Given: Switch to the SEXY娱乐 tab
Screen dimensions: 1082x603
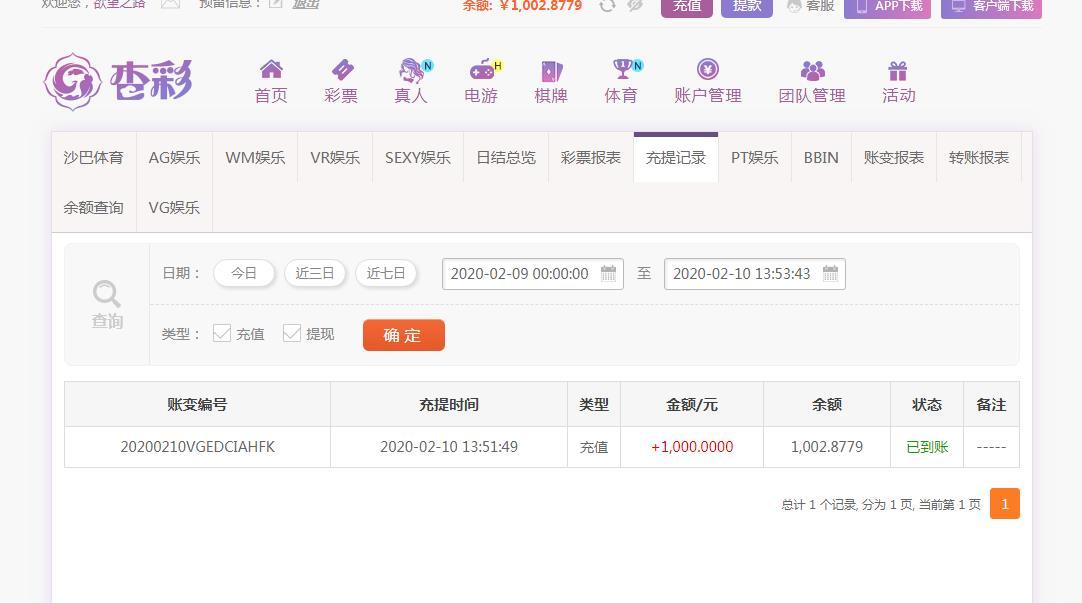Looking at the screenshot, I should [418, 157].
